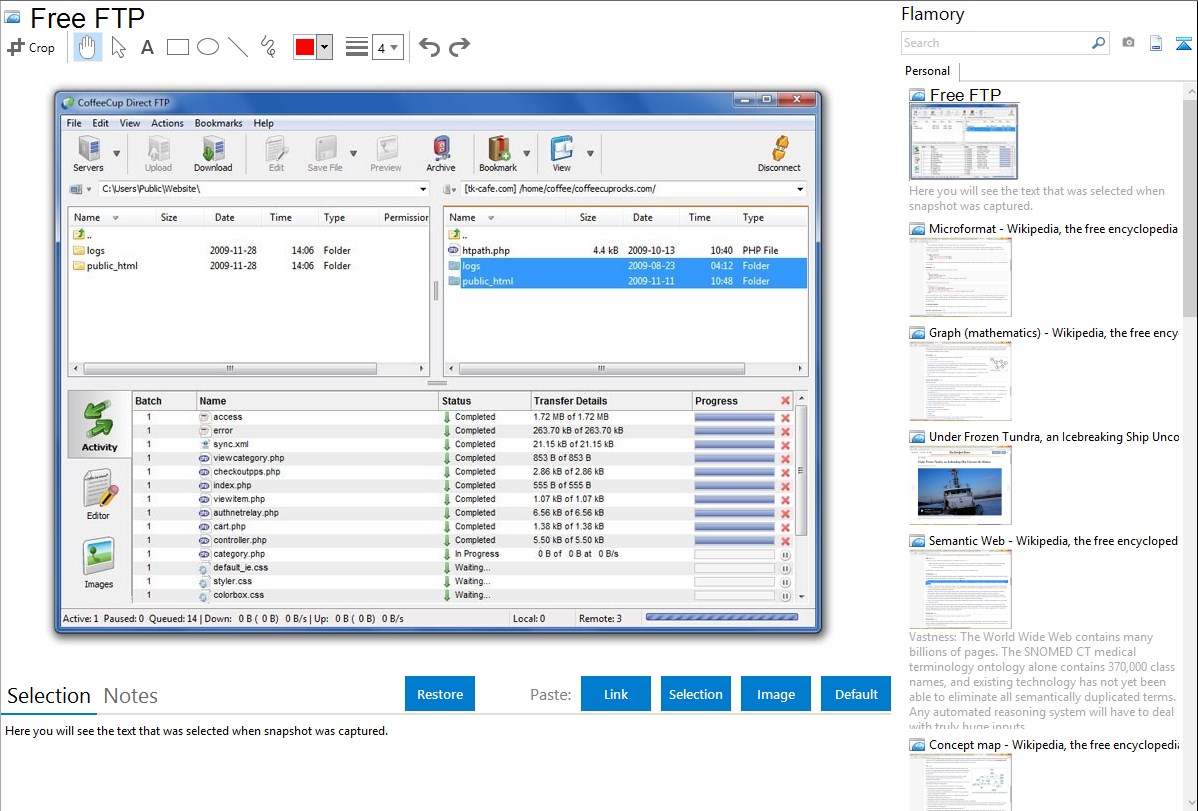This screenshot has height=811, width=1198.
Task: Click the Upload toolbar icon
Action: pos(158,154)
